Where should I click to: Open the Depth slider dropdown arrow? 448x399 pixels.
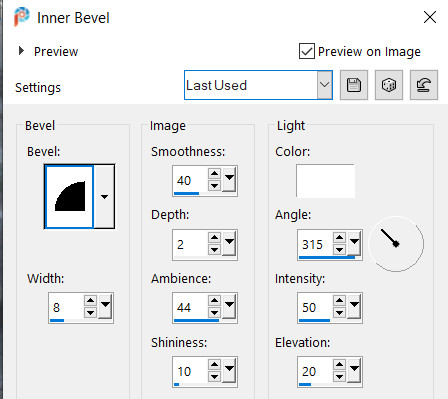pos(229,243)
